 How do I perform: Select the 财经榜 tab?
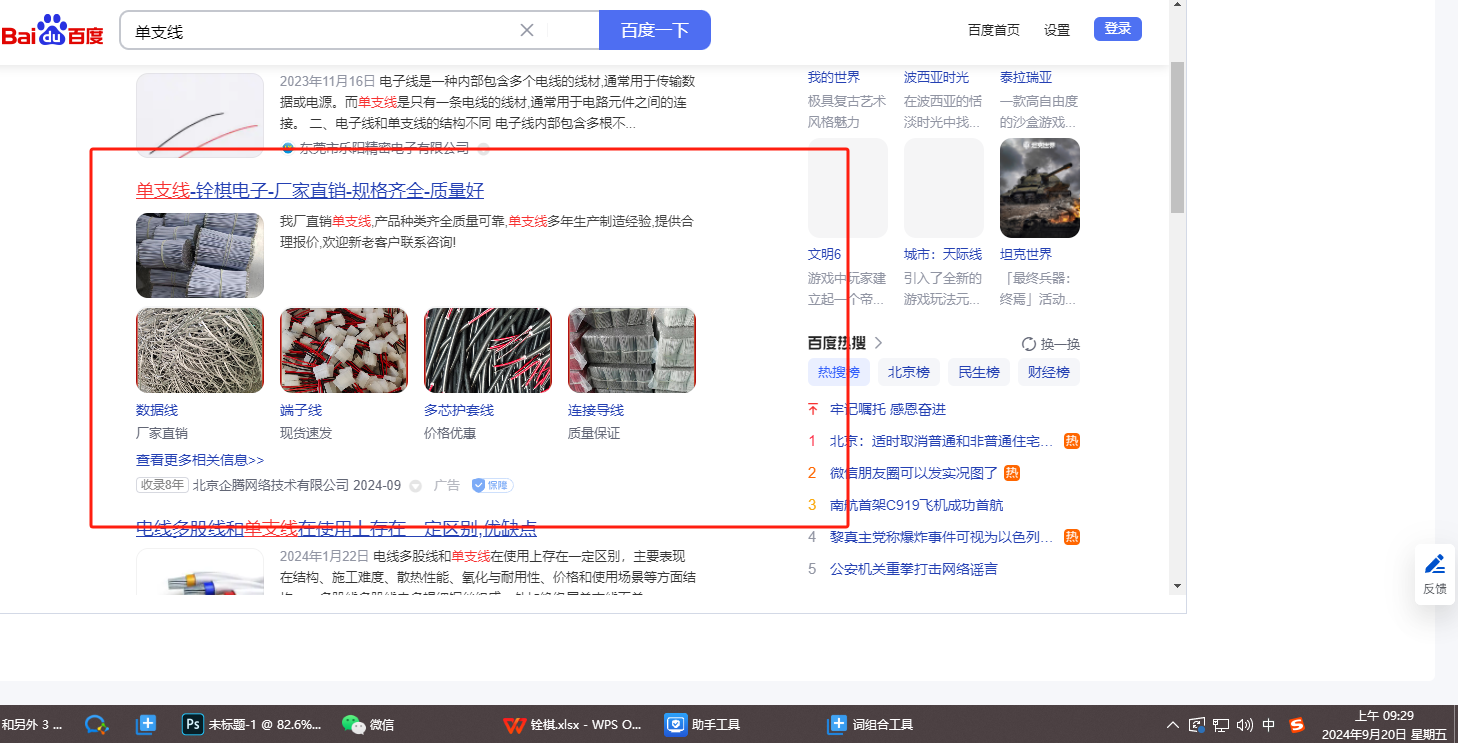[1049, 372]
